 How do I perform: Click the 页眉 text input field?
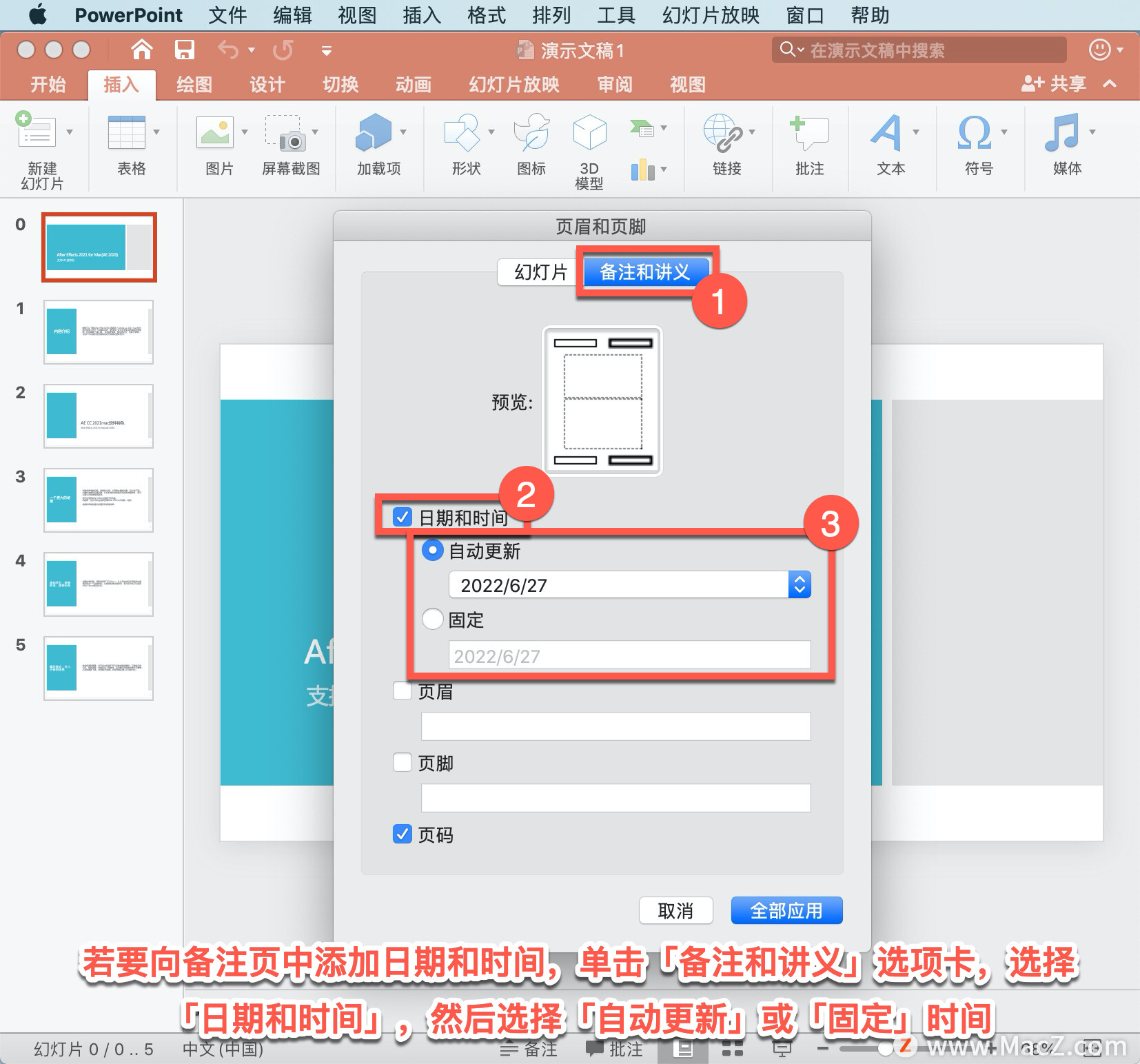point(616,726)
